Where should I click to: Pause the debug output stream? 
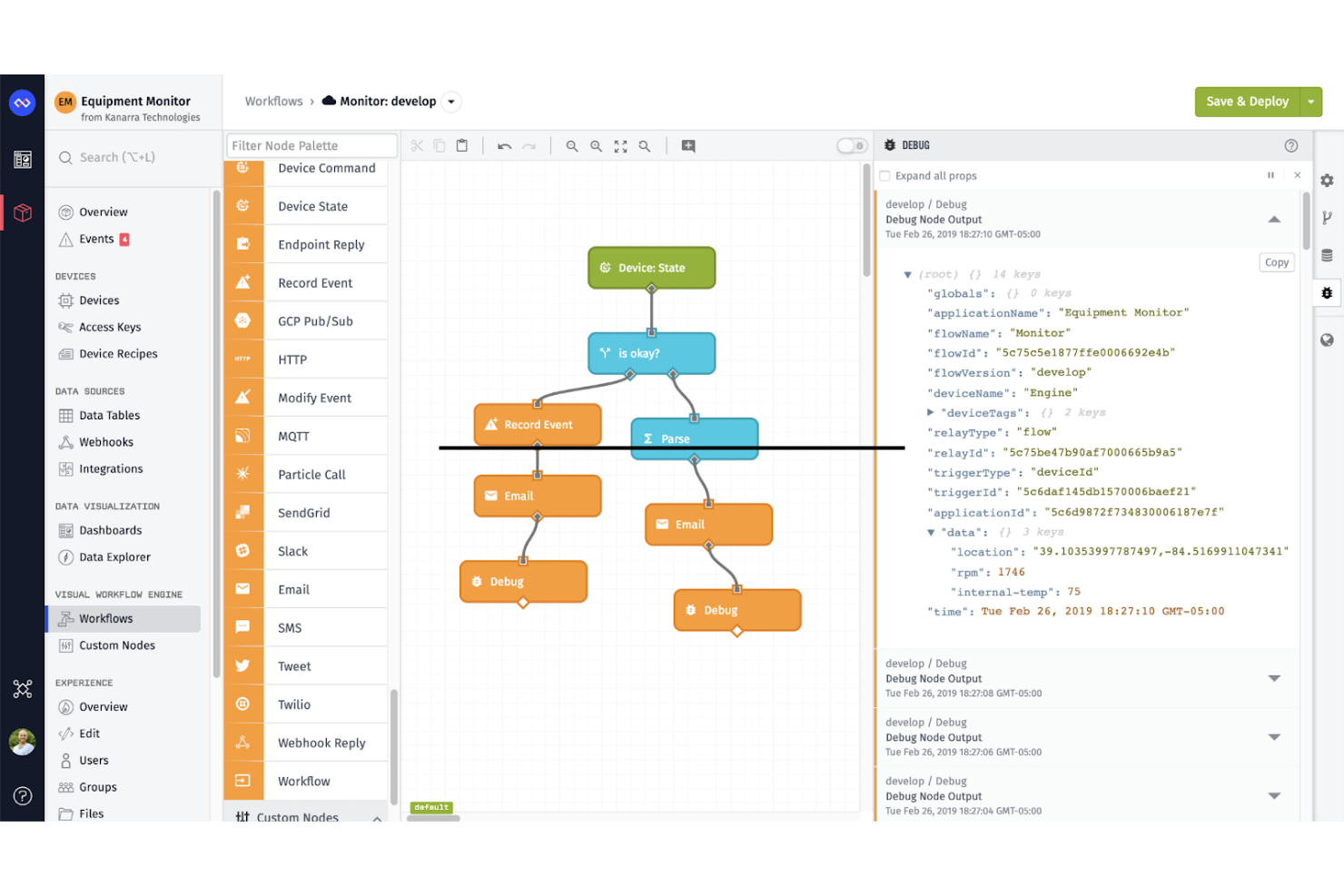click(x=1270, y=175)
